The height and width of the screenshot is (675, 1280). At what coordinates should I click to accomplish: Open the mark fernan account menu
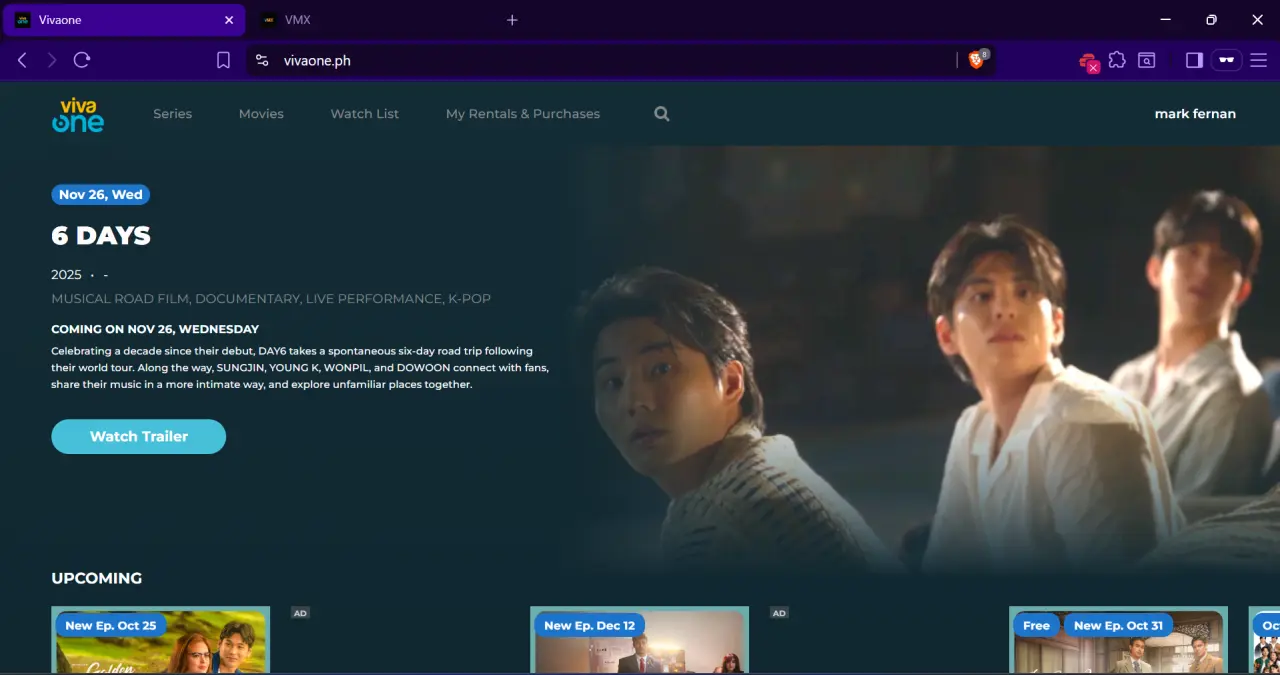pyautogui.click(x=1195, y=114)
